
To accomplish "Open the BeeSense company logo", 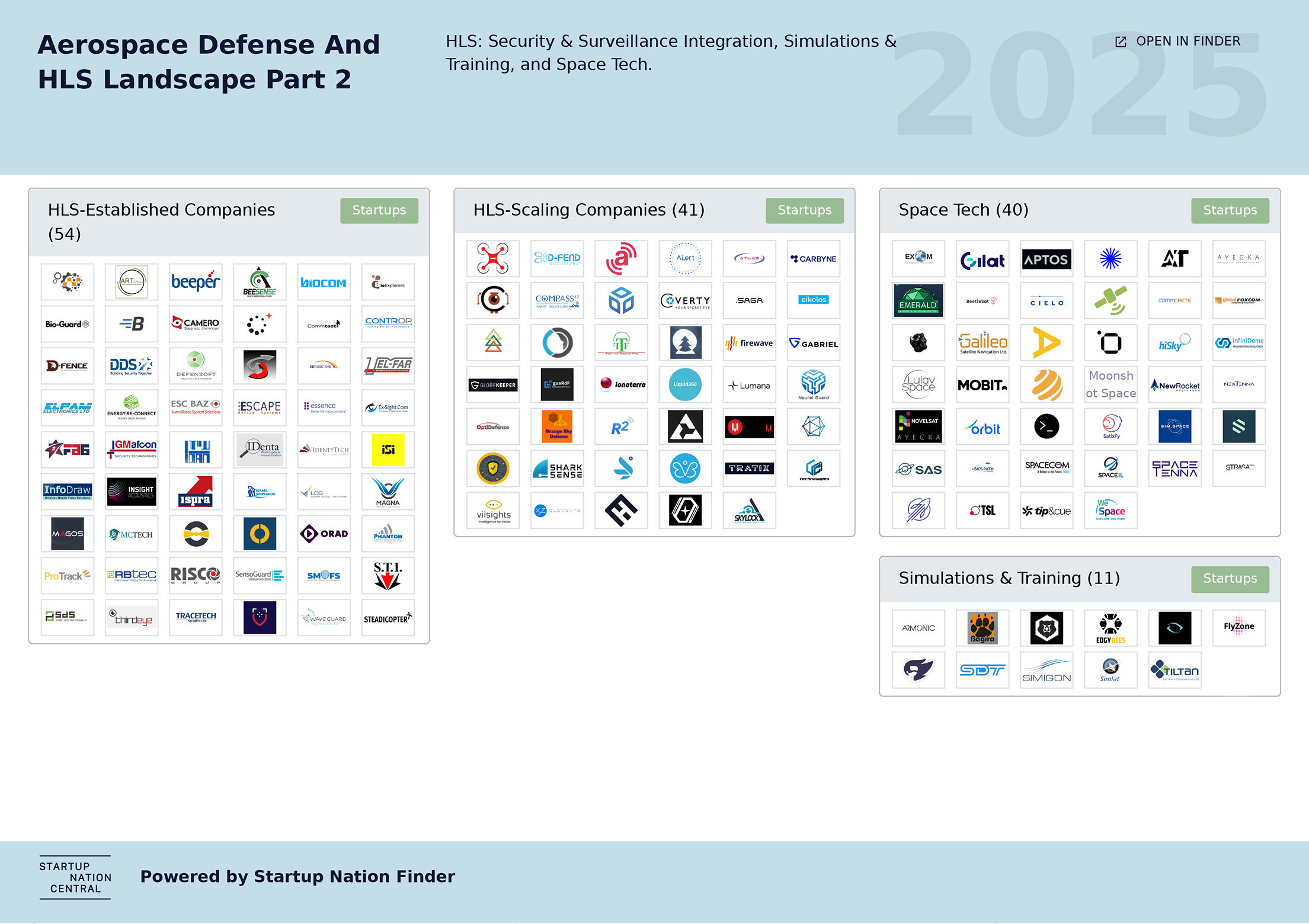I will (x=260, y=282).
